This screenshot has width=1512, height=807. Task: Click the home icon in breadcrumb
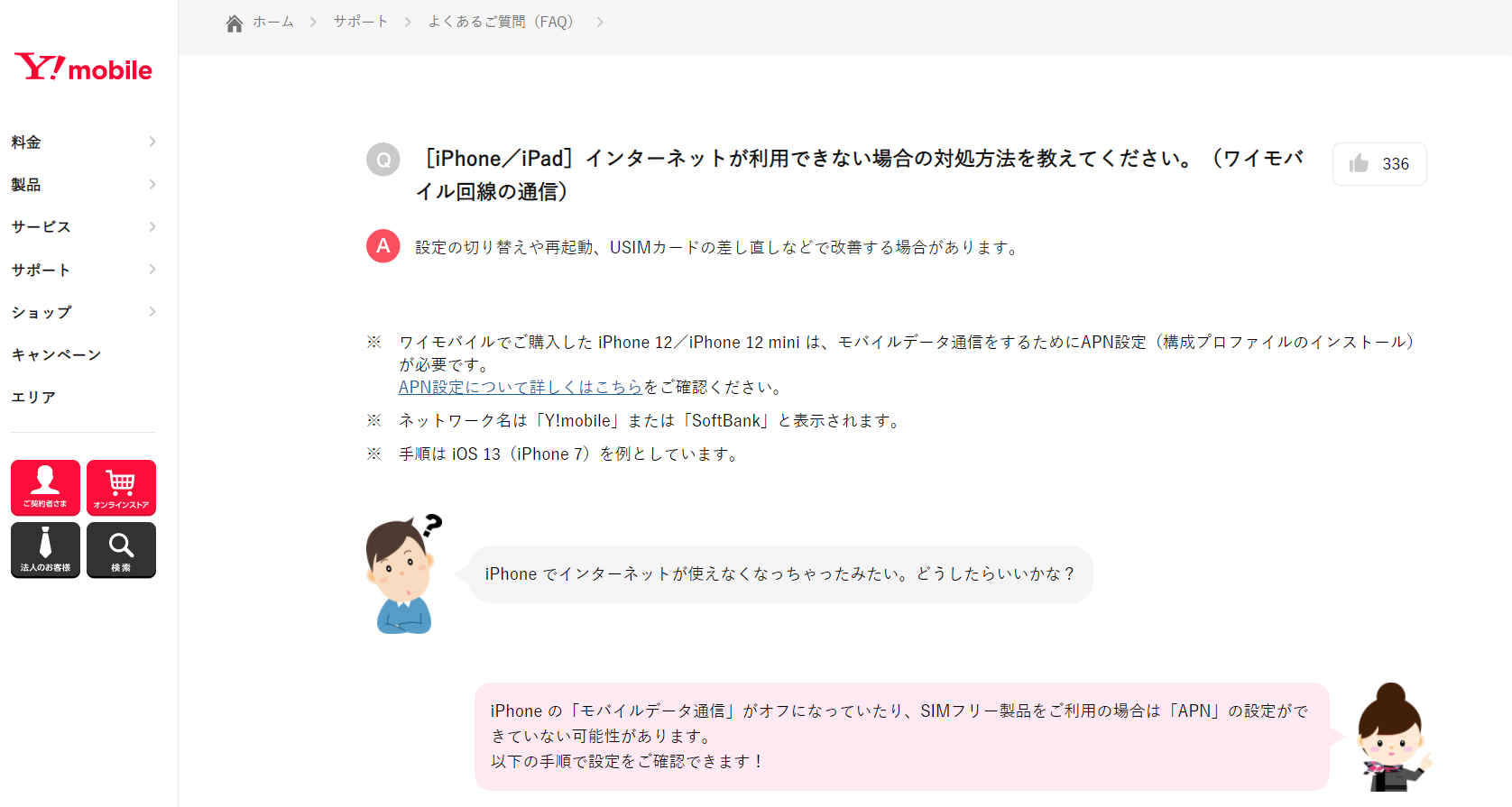(235, 23)
